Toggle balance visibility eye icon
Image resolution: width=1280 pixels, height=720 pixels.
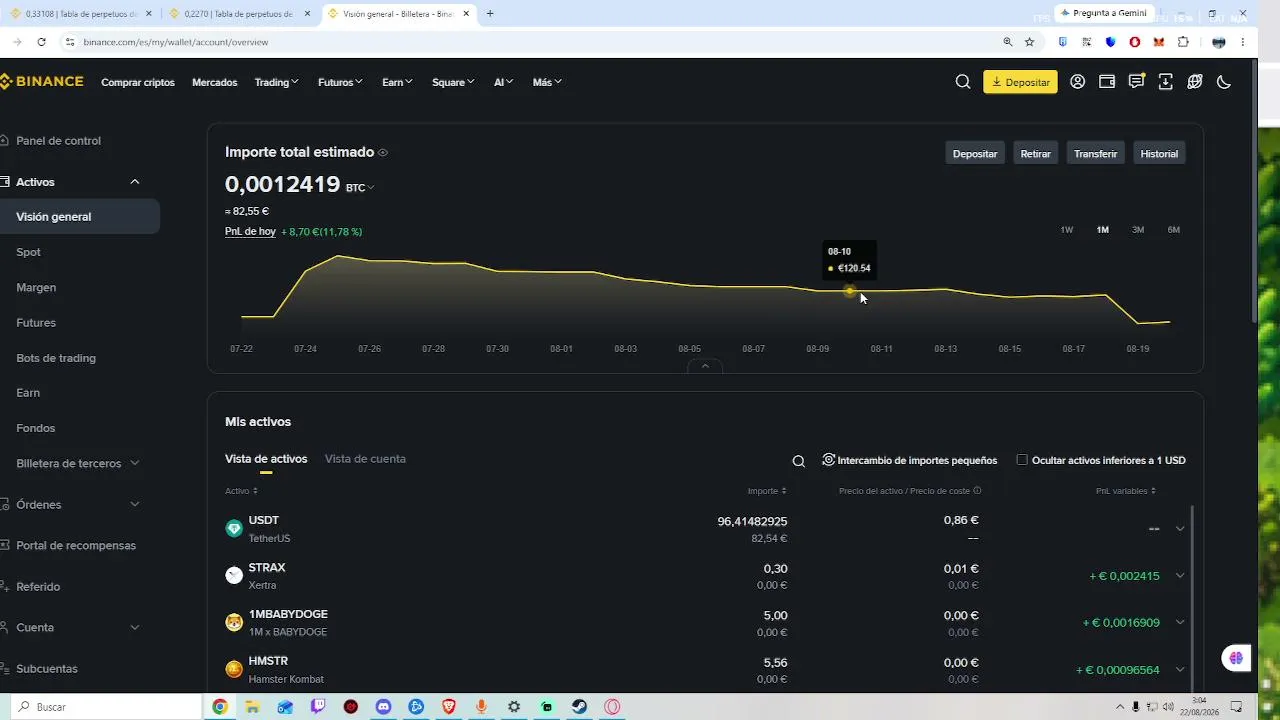click(383, 153)
